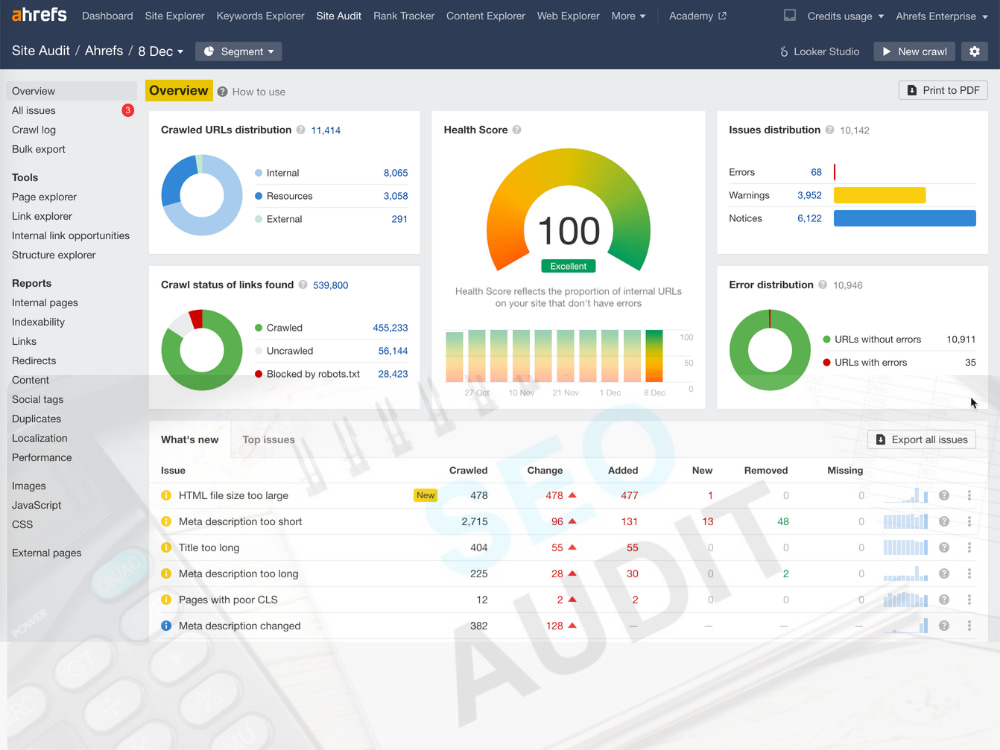
Task: Click help icon in Meta description too long row
Action: click(x=944, y=574)
